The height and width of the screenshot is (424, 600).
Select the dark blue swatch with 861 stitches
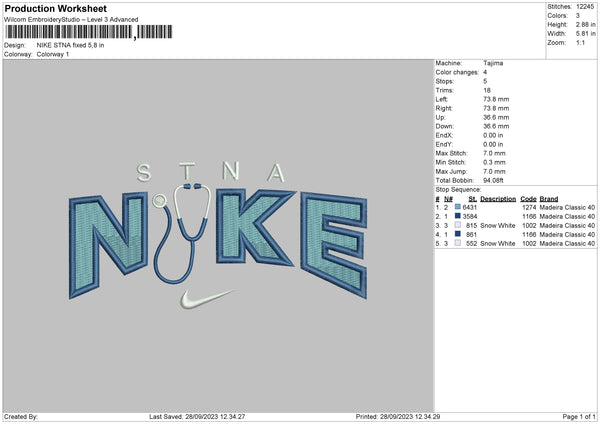click(459, 234)
